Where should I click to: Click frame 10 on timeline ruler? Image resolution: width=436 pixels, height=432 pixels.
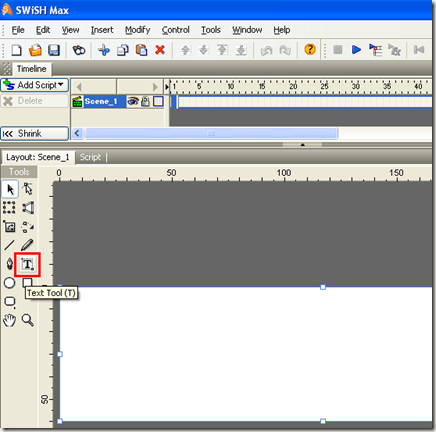pos(230,86)
